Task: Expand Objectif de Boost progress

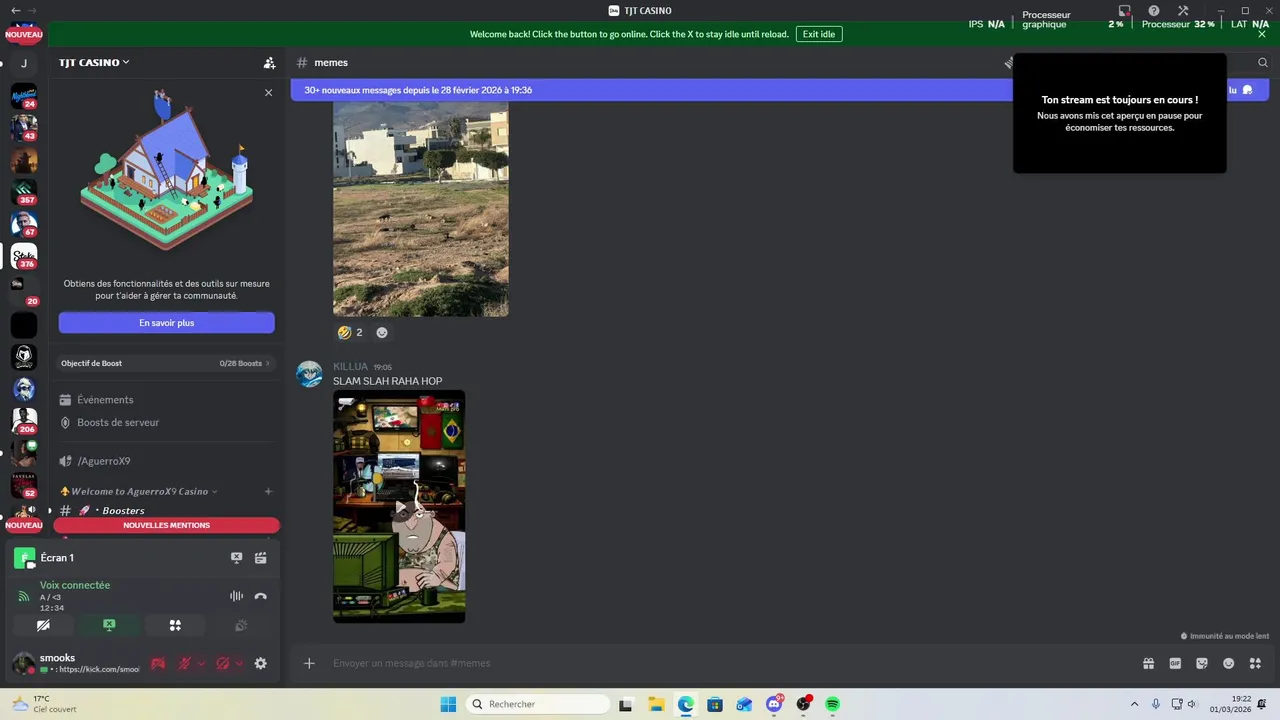Action: coord(166,363)
